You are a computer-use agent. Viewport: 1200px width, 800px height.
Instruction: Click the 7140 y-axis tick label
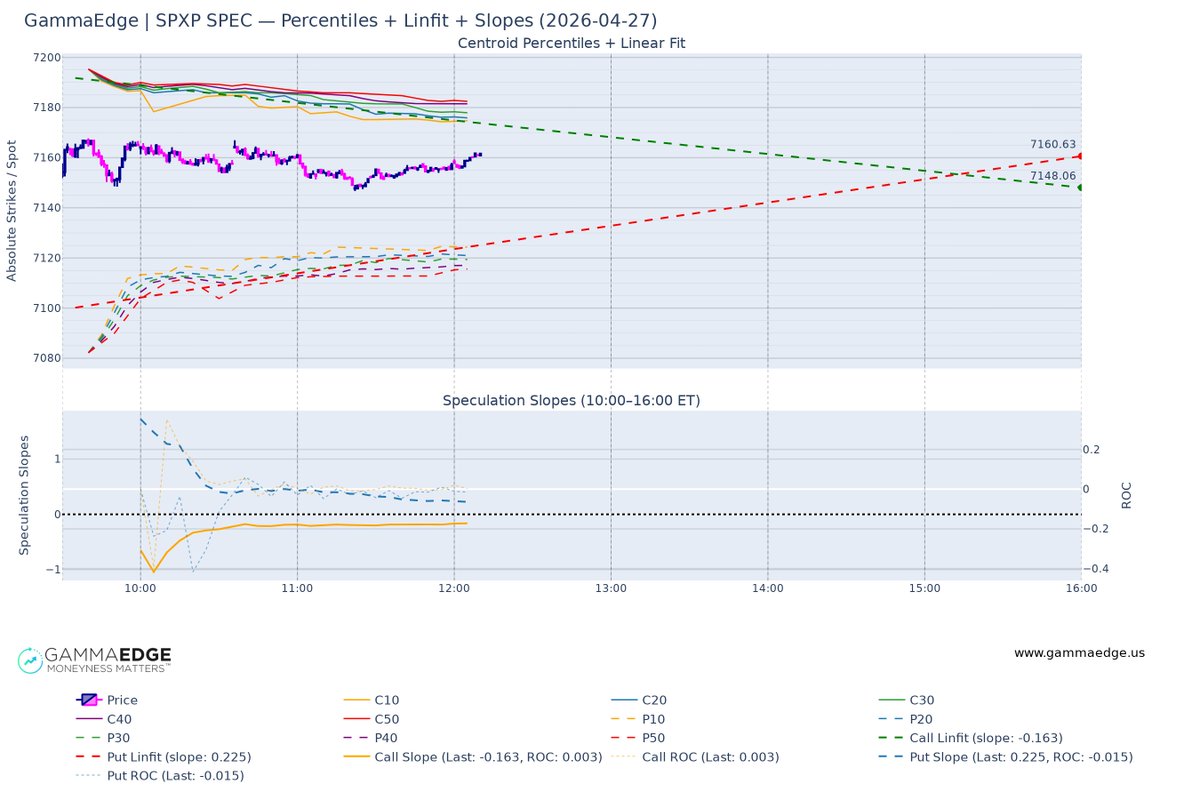[x=46, y=208]
